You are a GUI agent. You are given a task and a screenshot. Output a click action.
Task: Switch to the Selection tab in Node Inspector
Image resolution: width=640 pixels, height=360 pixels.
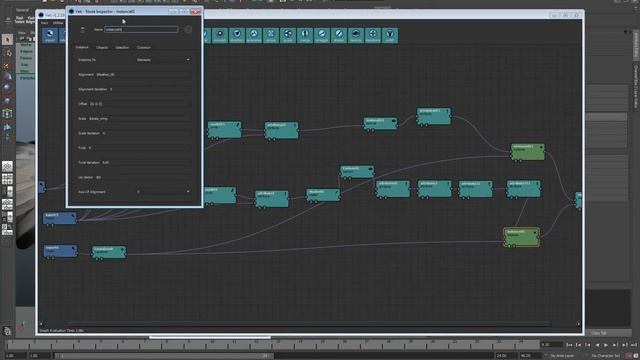coord(122,47)
